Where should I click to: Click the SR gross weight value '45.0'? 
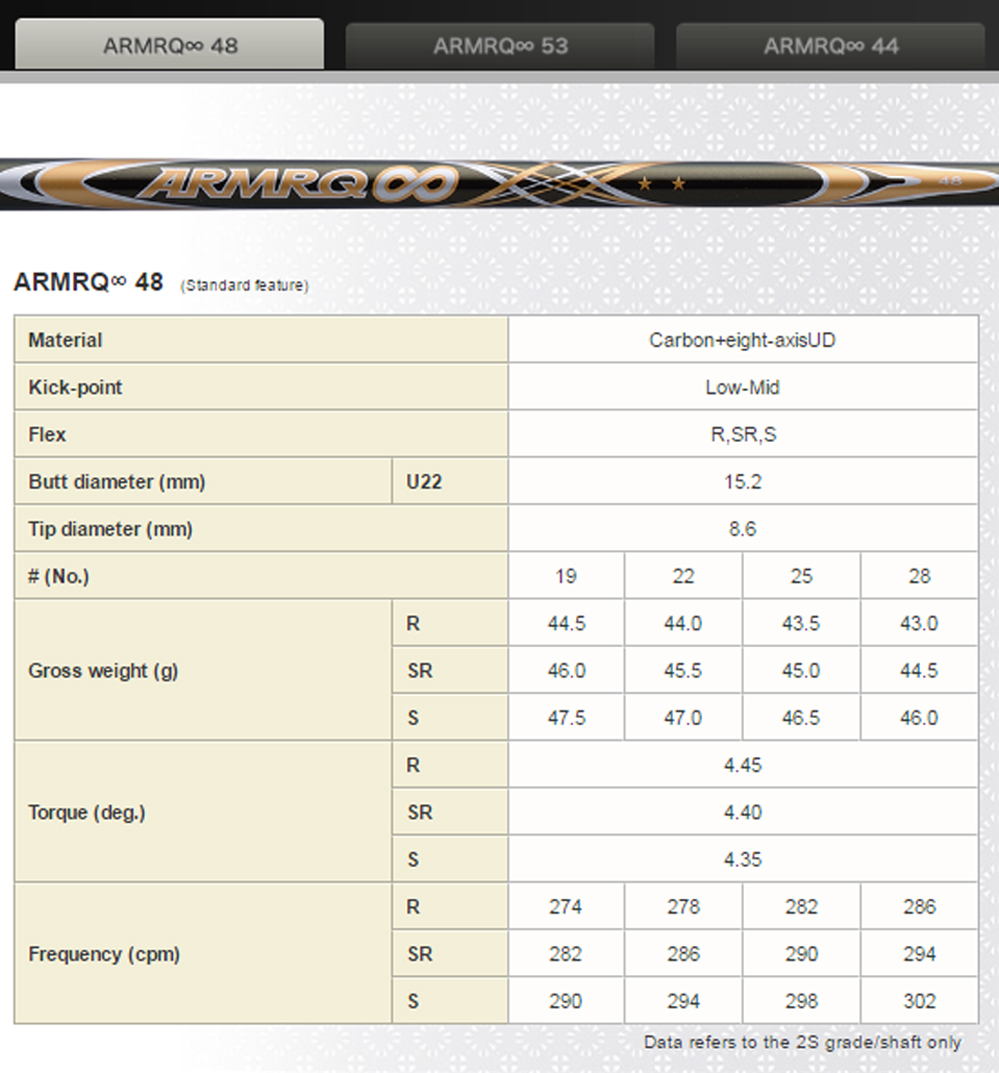click(801, 671)
